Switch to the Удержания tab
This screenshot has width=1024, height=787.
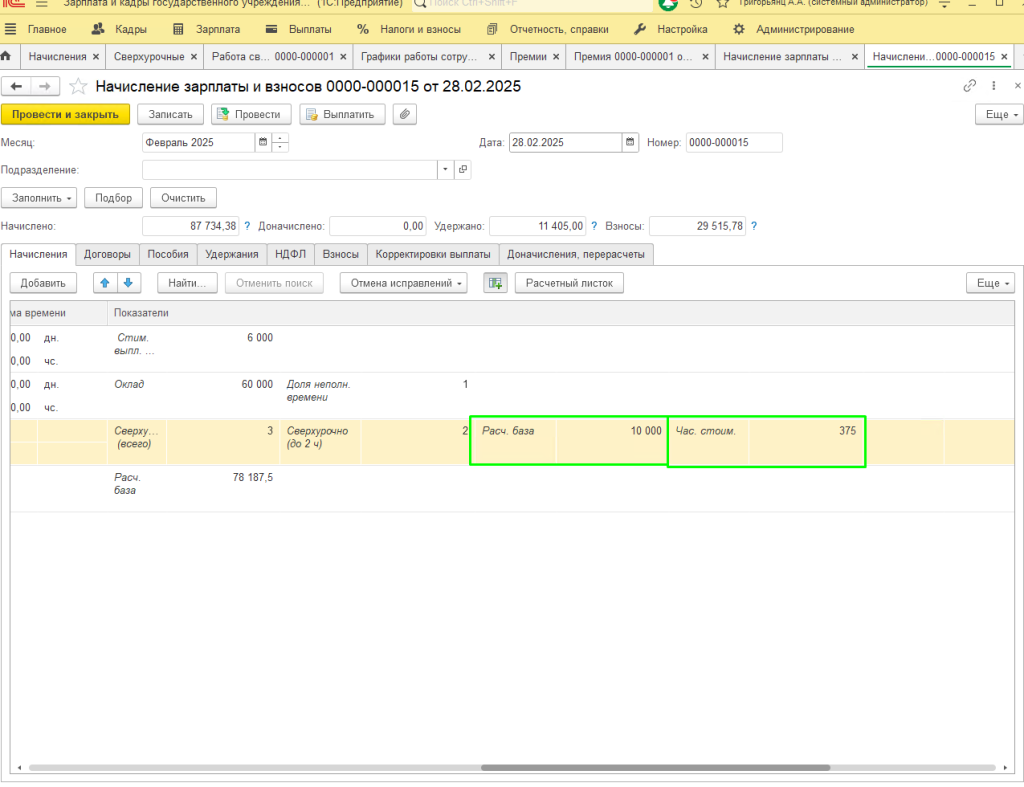pyautogui.click(x=232, y=254)
